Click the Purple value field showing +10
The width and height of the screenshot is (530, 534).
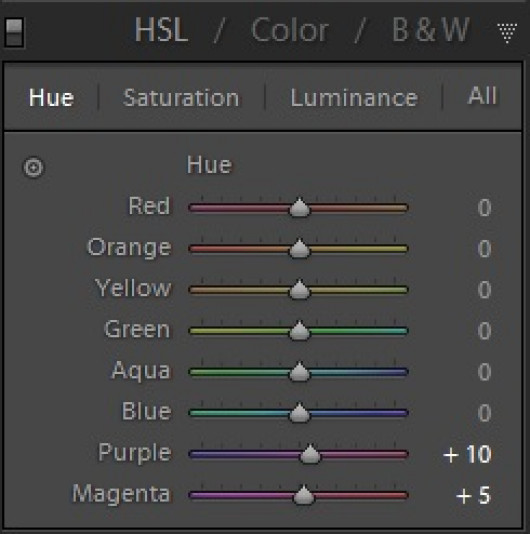467,454
